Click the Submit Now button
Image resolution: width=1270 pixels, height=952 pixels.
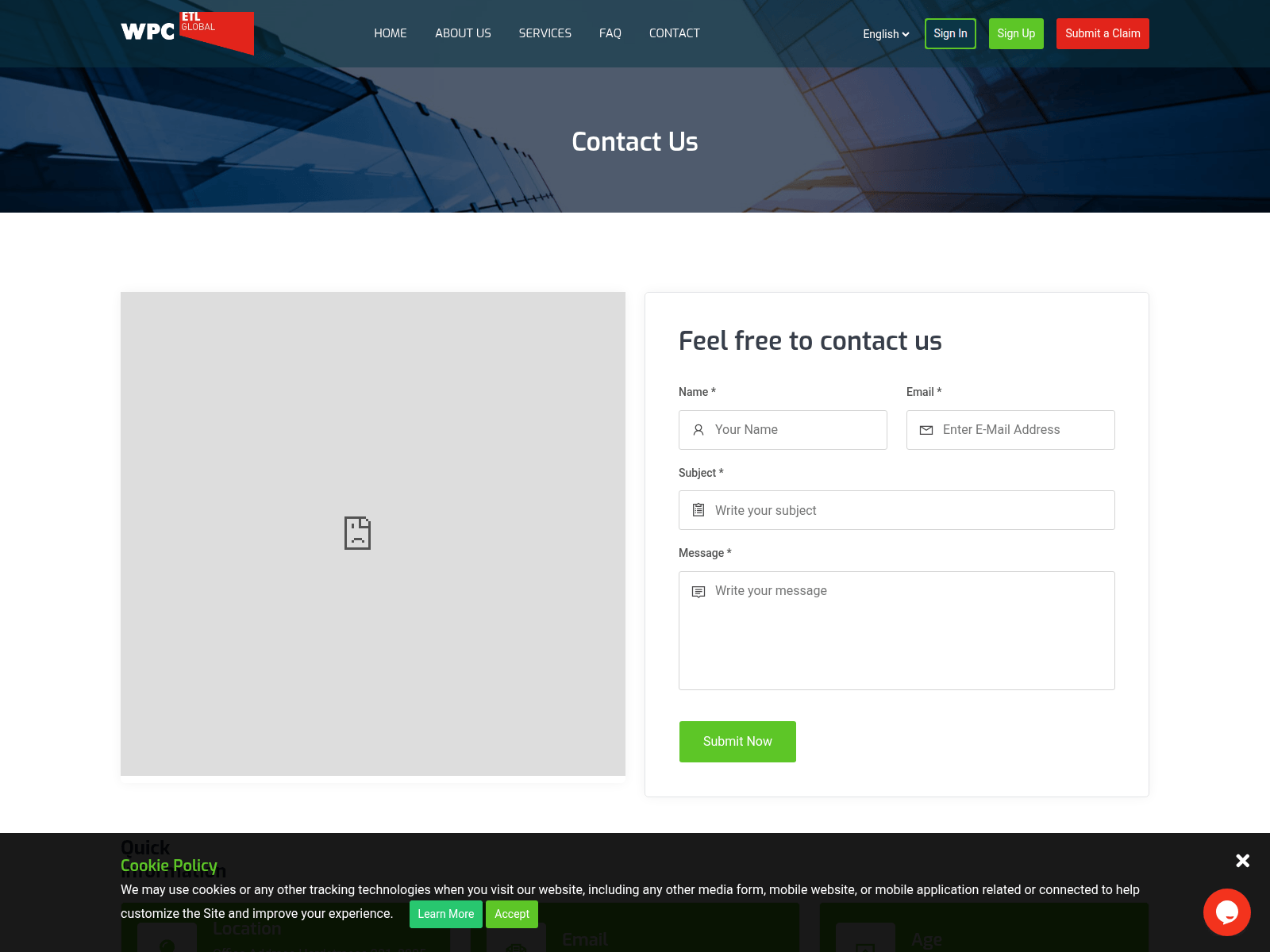(x=737, y=742)
